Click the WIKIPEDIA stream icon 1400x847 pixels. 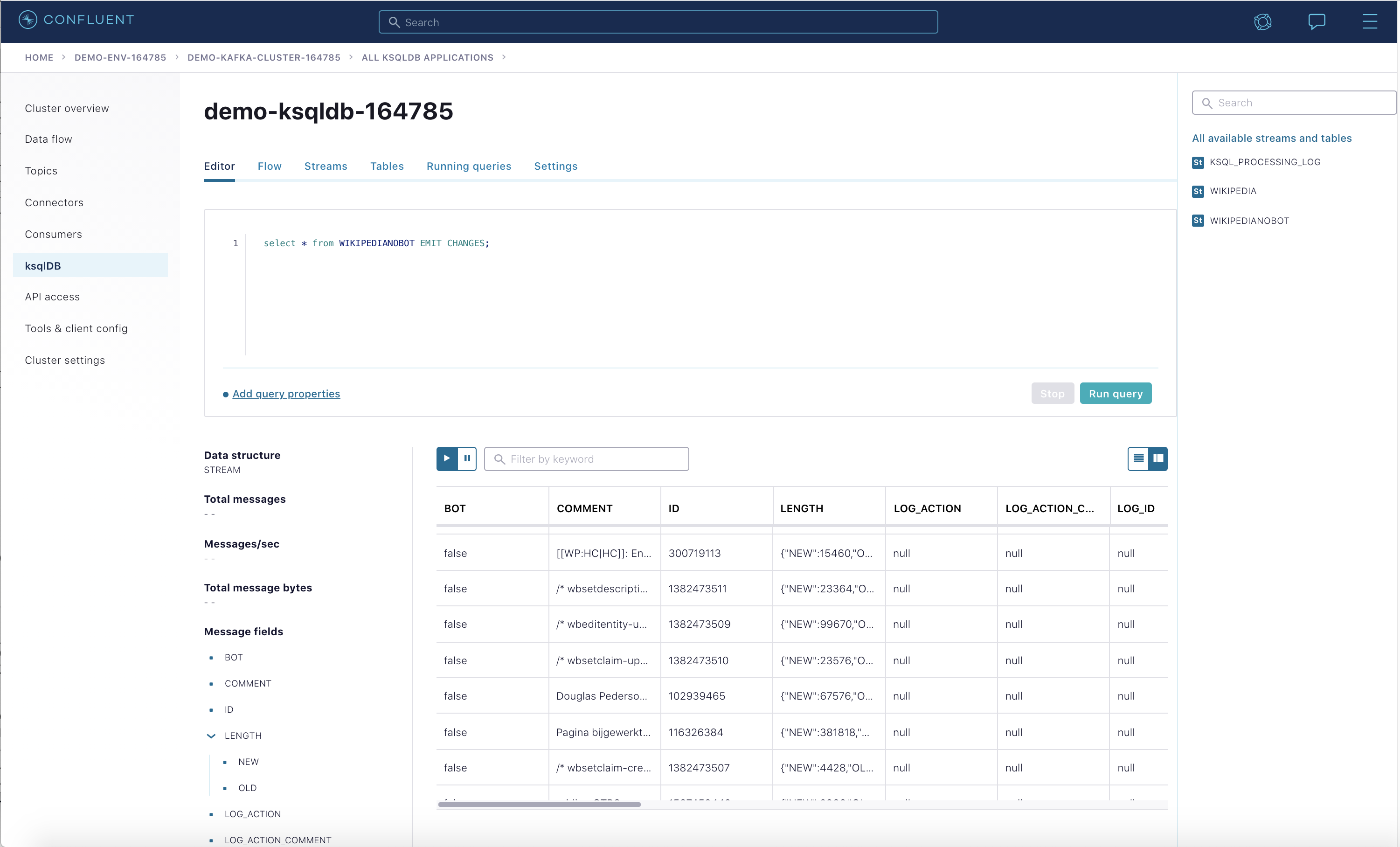coord(1198,191)
